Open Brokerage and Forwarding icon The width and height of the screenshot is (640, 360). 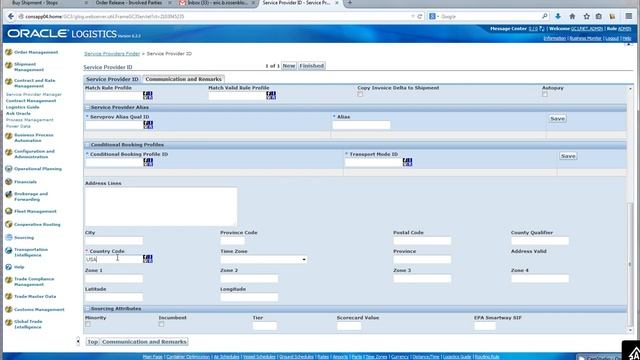coord(9,195)
